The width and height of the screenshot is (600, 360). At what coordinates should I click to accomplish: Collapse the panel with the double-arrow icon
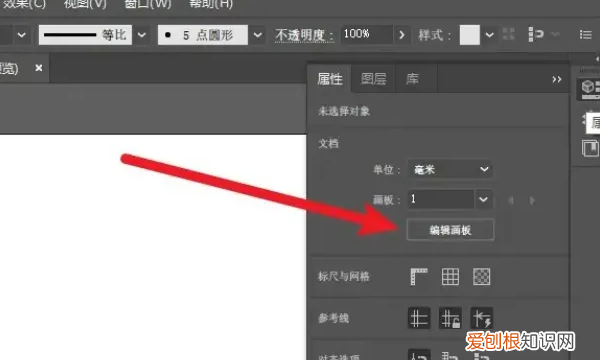pyautogui.click(x=557, y=79)
